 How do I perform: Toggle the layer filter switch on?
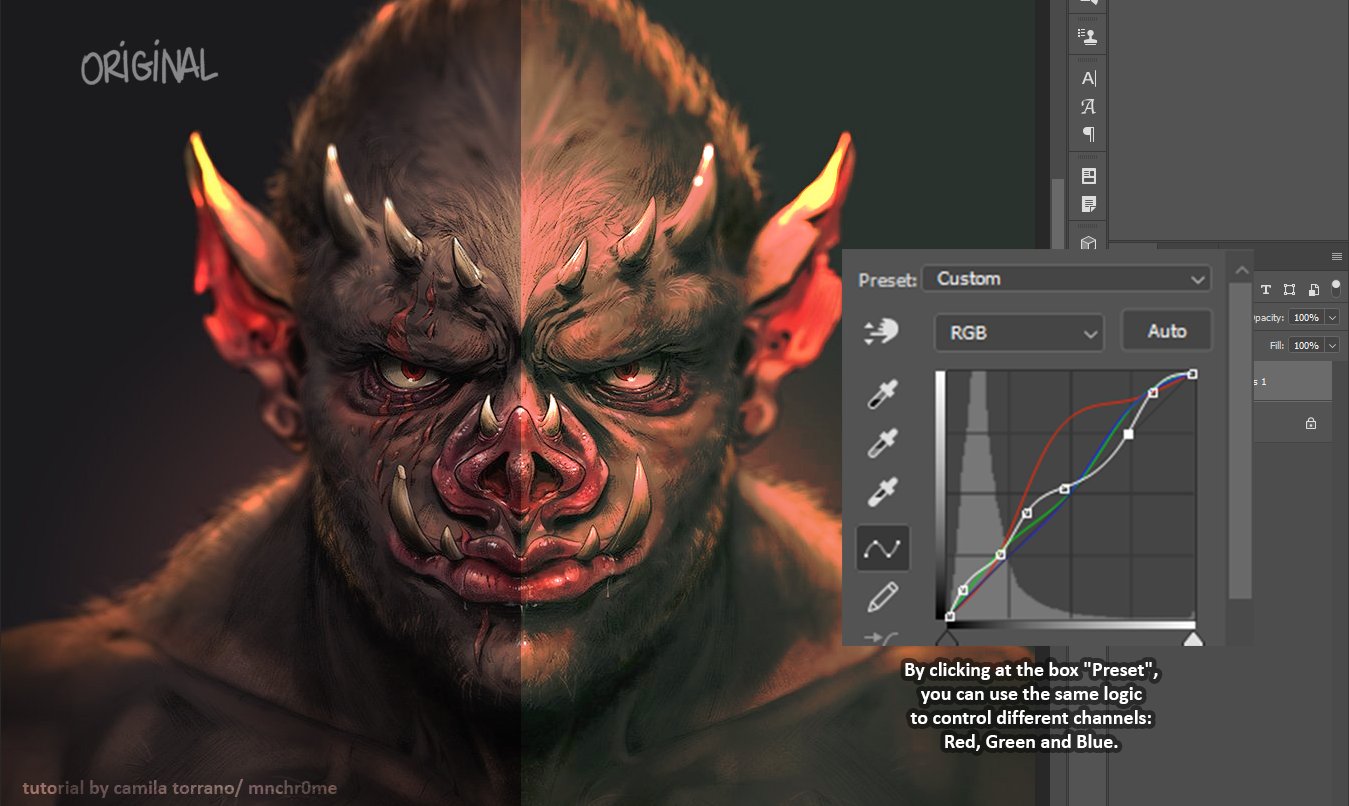click(x=1335, y=288)
